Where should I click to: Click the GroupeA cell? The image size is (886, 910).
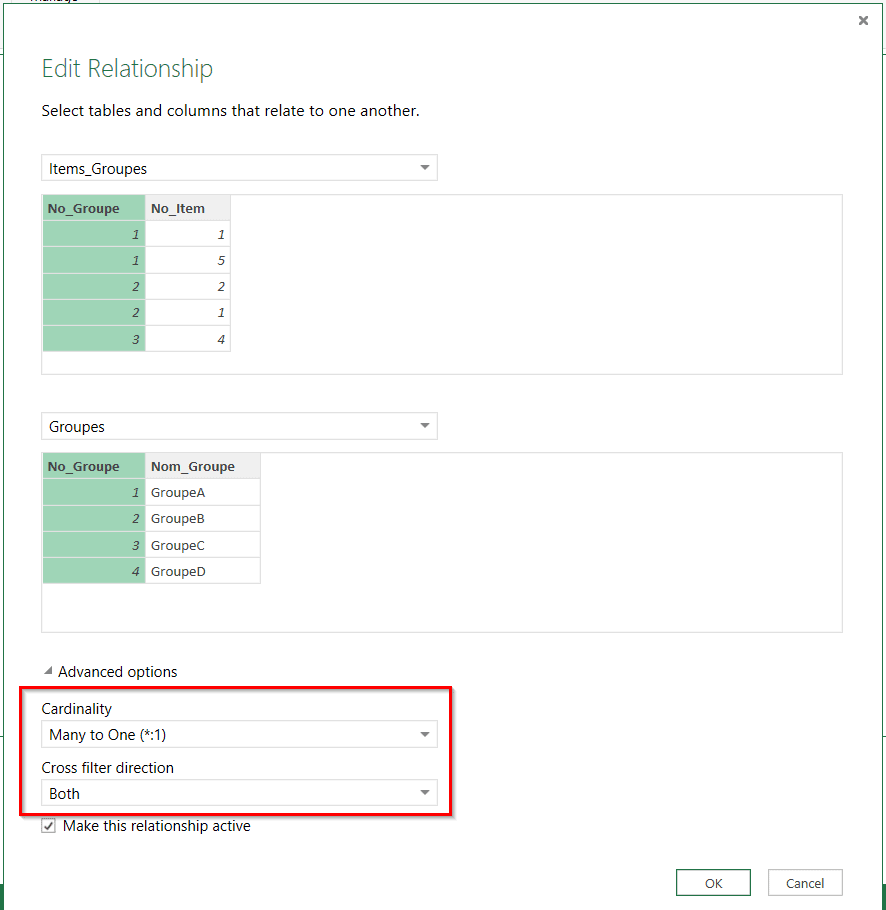point(203,493)
